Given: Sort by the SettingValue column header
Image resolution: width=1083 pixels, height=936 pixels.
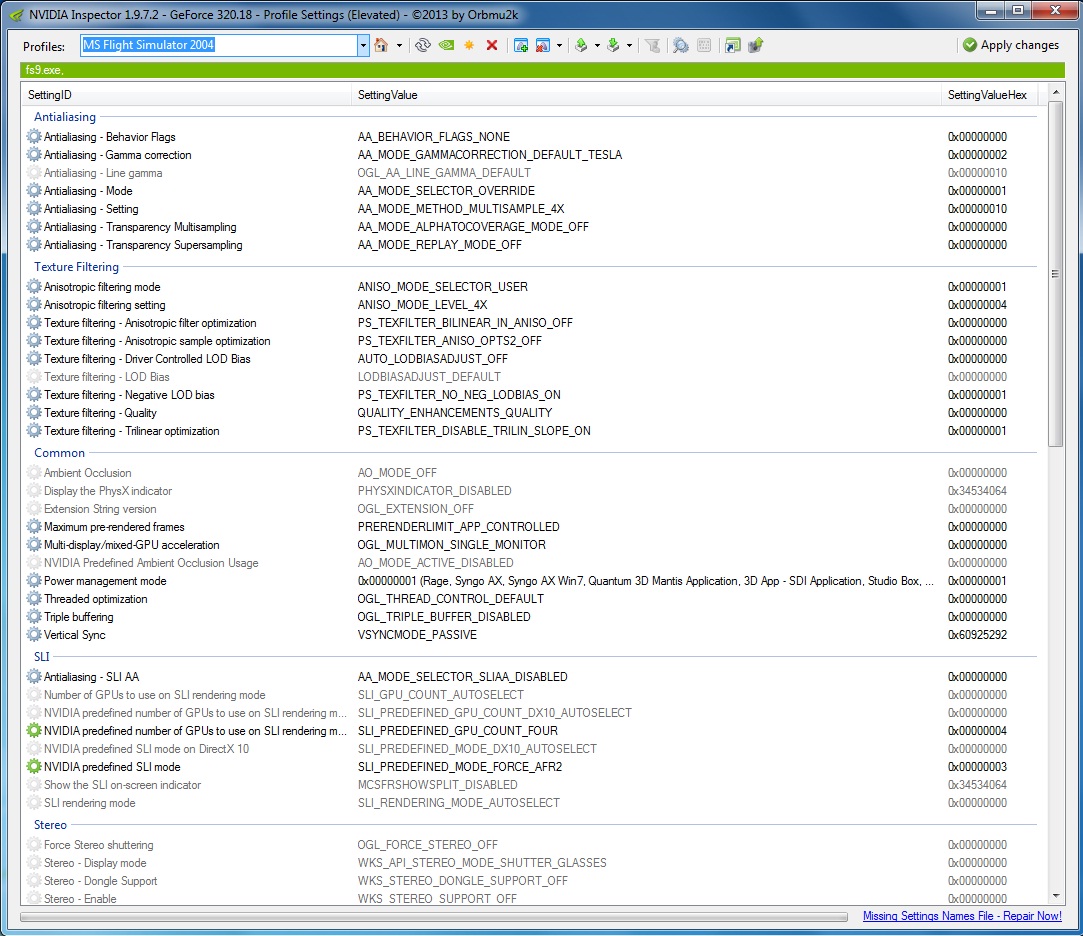Looking at the screenshot, I should tap(646, 95).
